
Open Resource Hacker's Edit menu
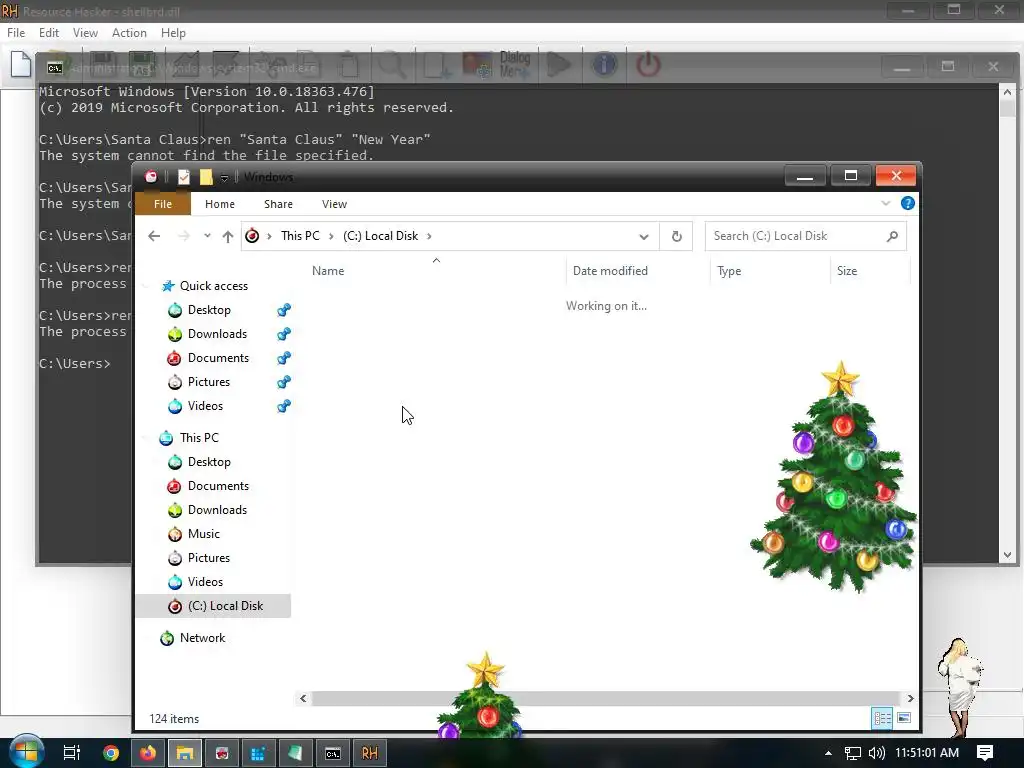tap(49, 33)
